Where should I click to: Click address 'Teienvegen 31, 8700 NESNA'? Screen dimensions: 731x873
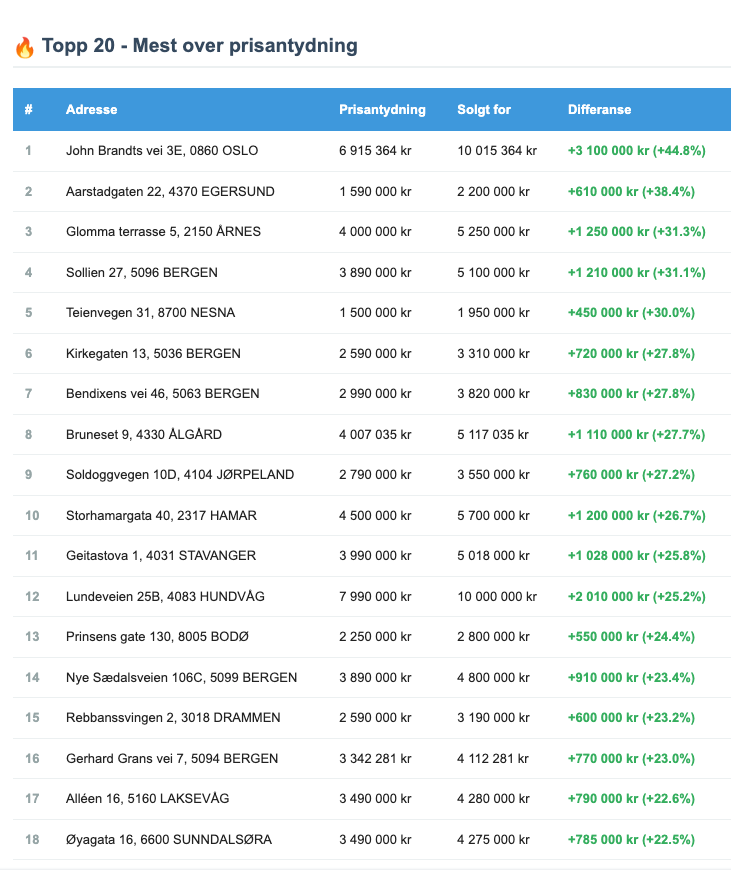(150, 313)
